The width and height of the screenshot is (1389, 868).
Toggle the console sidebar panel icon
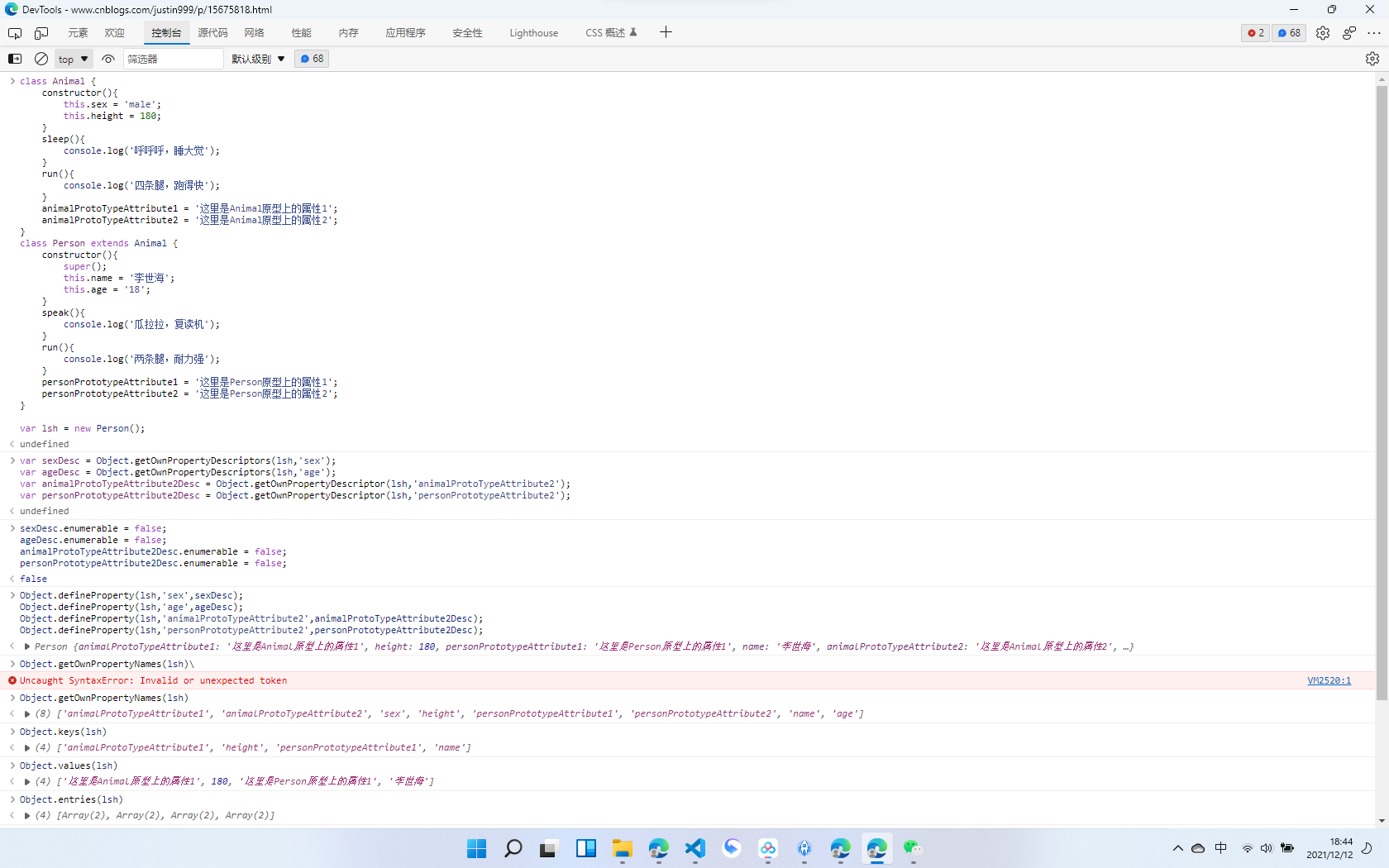point(15,59)
